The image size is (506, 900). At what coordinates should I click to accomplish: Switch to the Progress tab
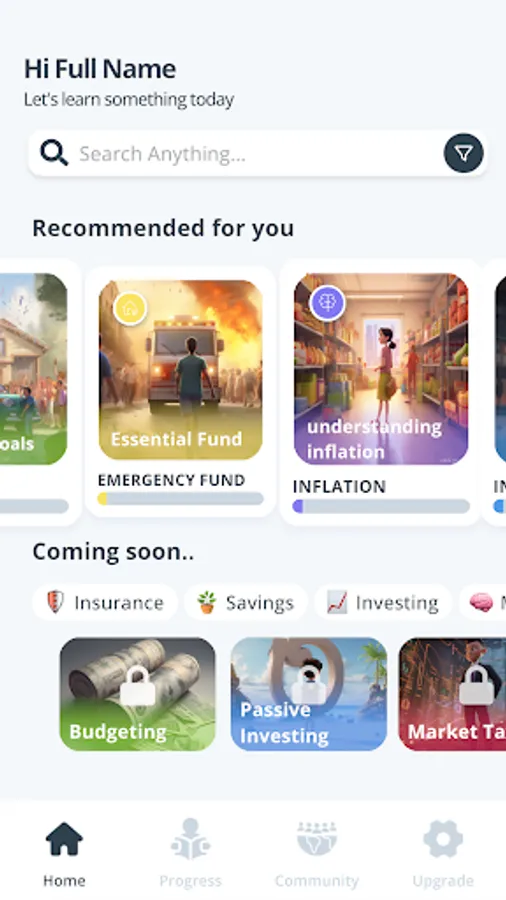tap(190, 854)
